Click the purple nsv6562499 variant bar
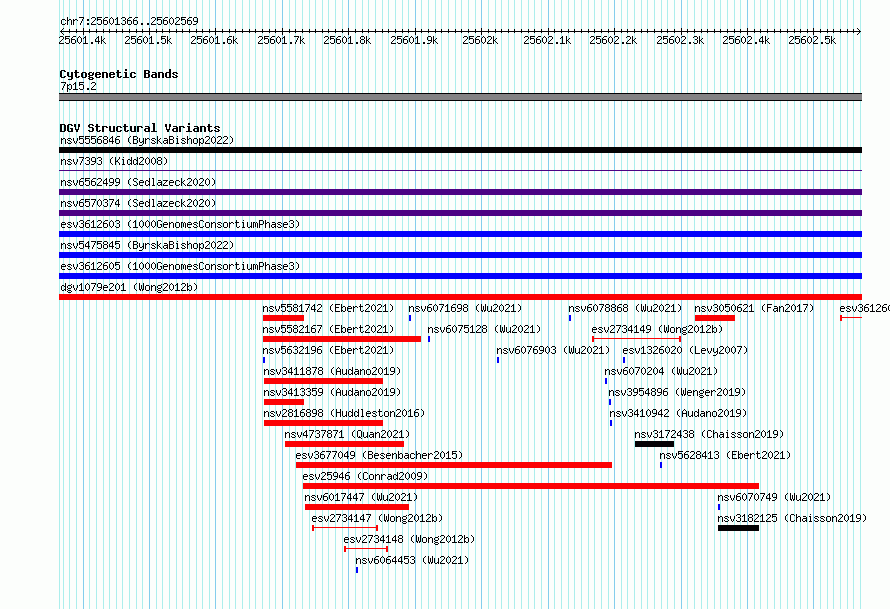 click(460, 192)
